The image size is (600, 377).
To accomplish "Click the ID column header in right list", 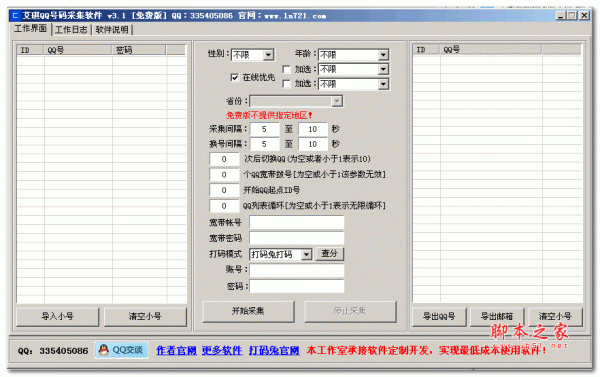I will 427,50.
